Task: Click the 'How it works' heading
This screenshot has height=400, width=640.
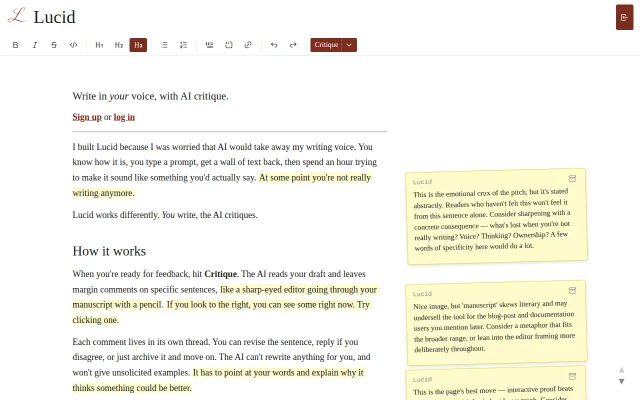Action: coord(109,251)
